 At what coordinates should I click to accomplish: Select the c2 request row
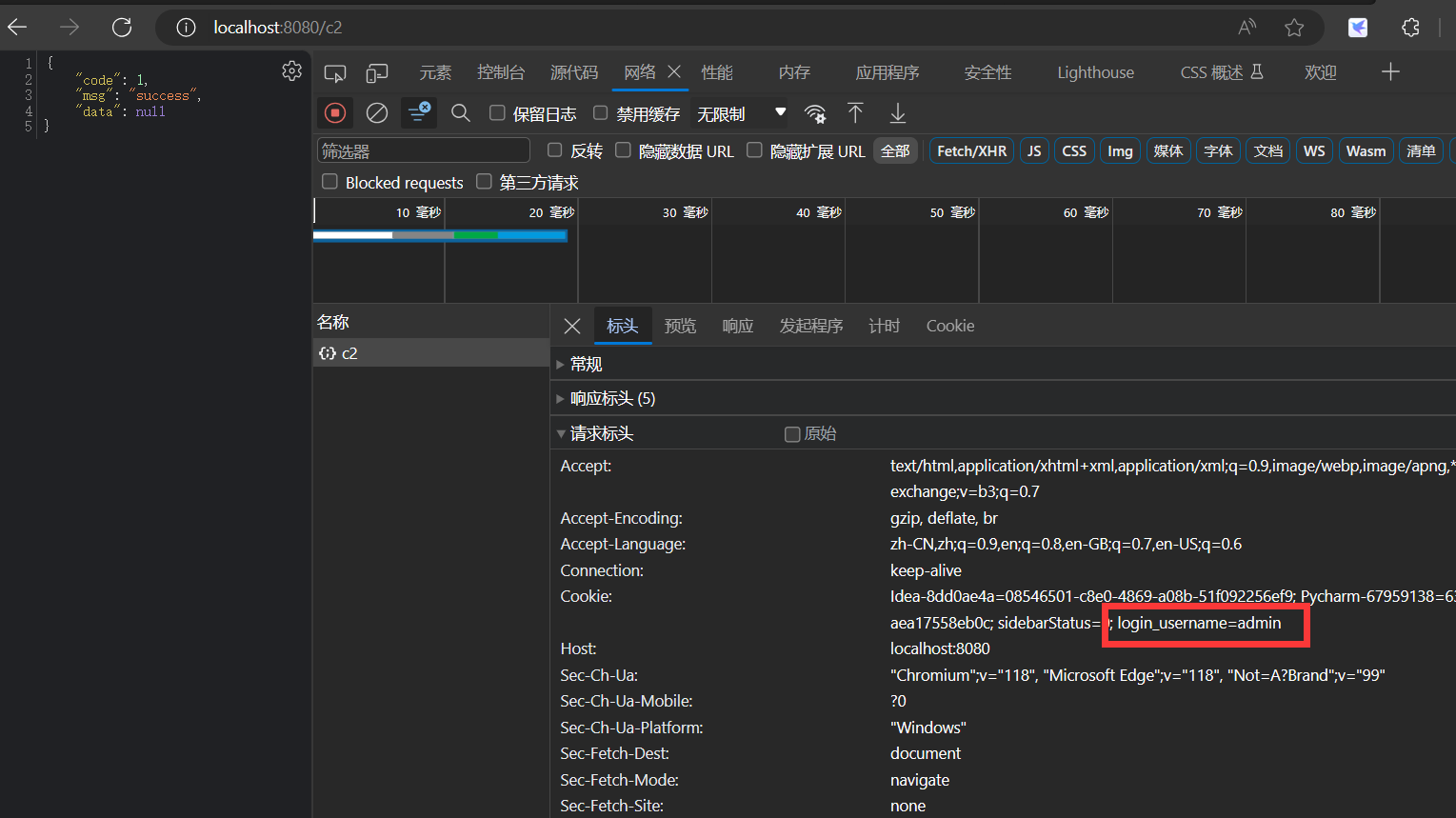point(431,353)
